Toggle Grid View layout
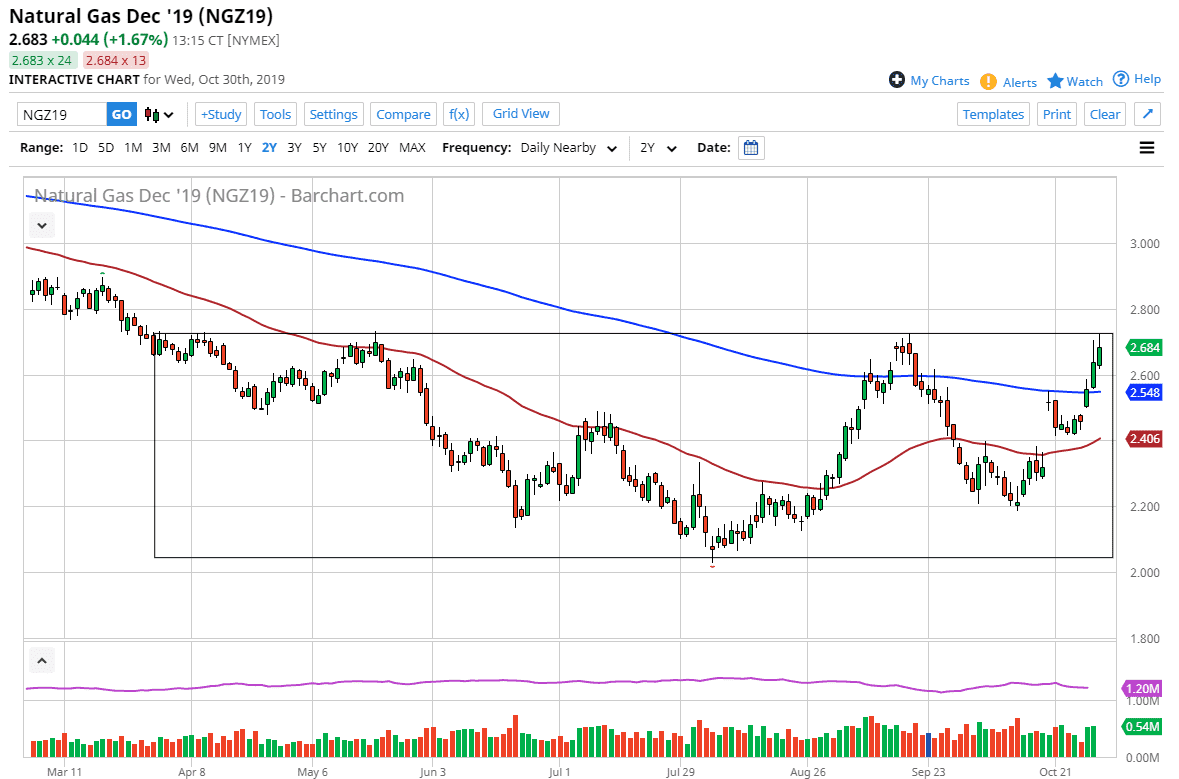The width and height of the screenshot is (1179, 779). (x=521, y=114)
